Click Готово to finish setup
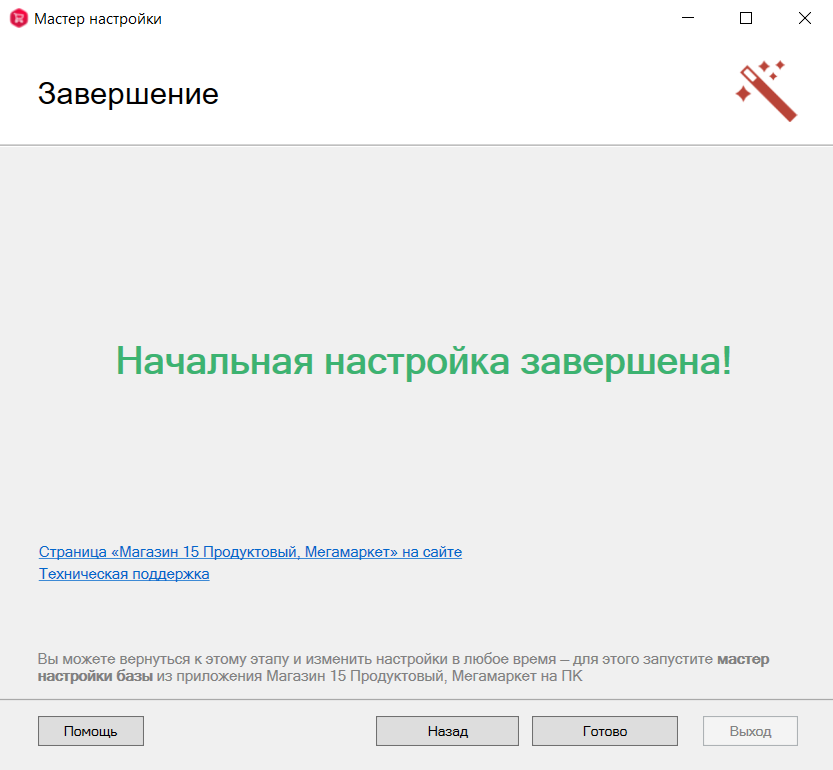This screenshot has height=770, width=833. (x=604, y=731)
